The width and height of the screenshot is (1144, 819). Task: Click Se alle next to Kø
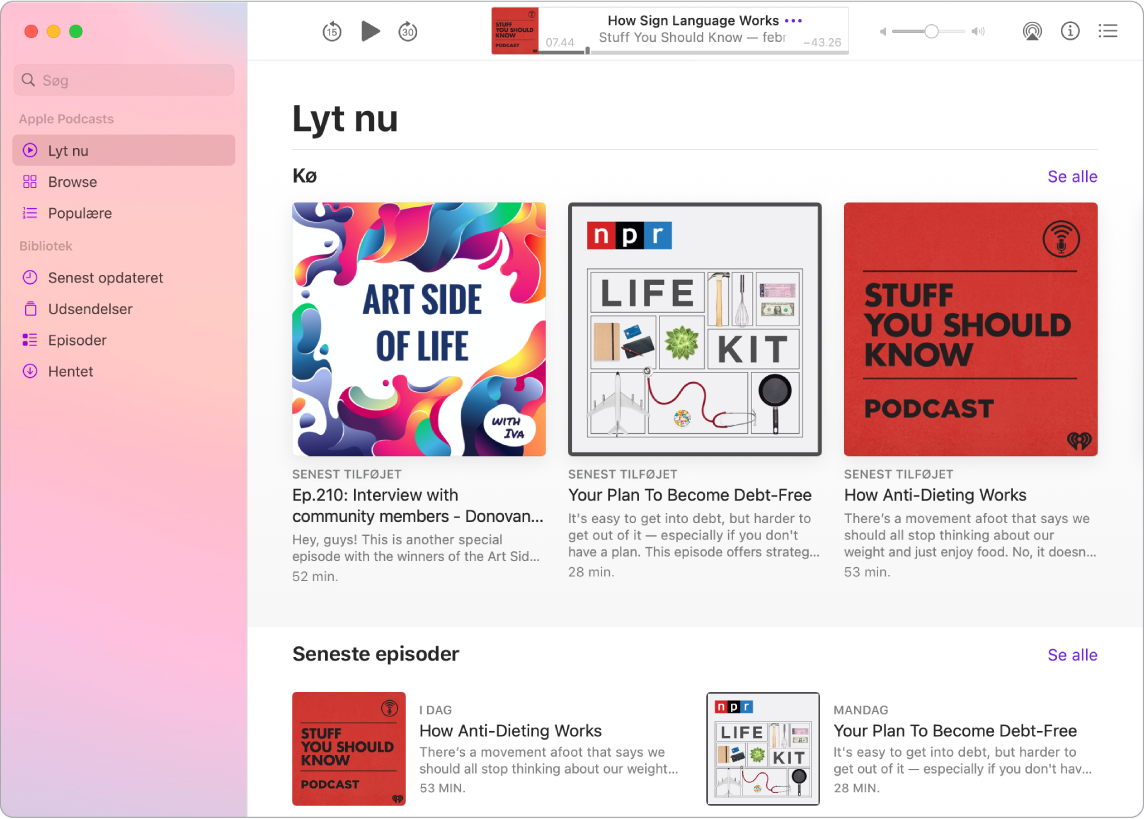(1072, 176)
